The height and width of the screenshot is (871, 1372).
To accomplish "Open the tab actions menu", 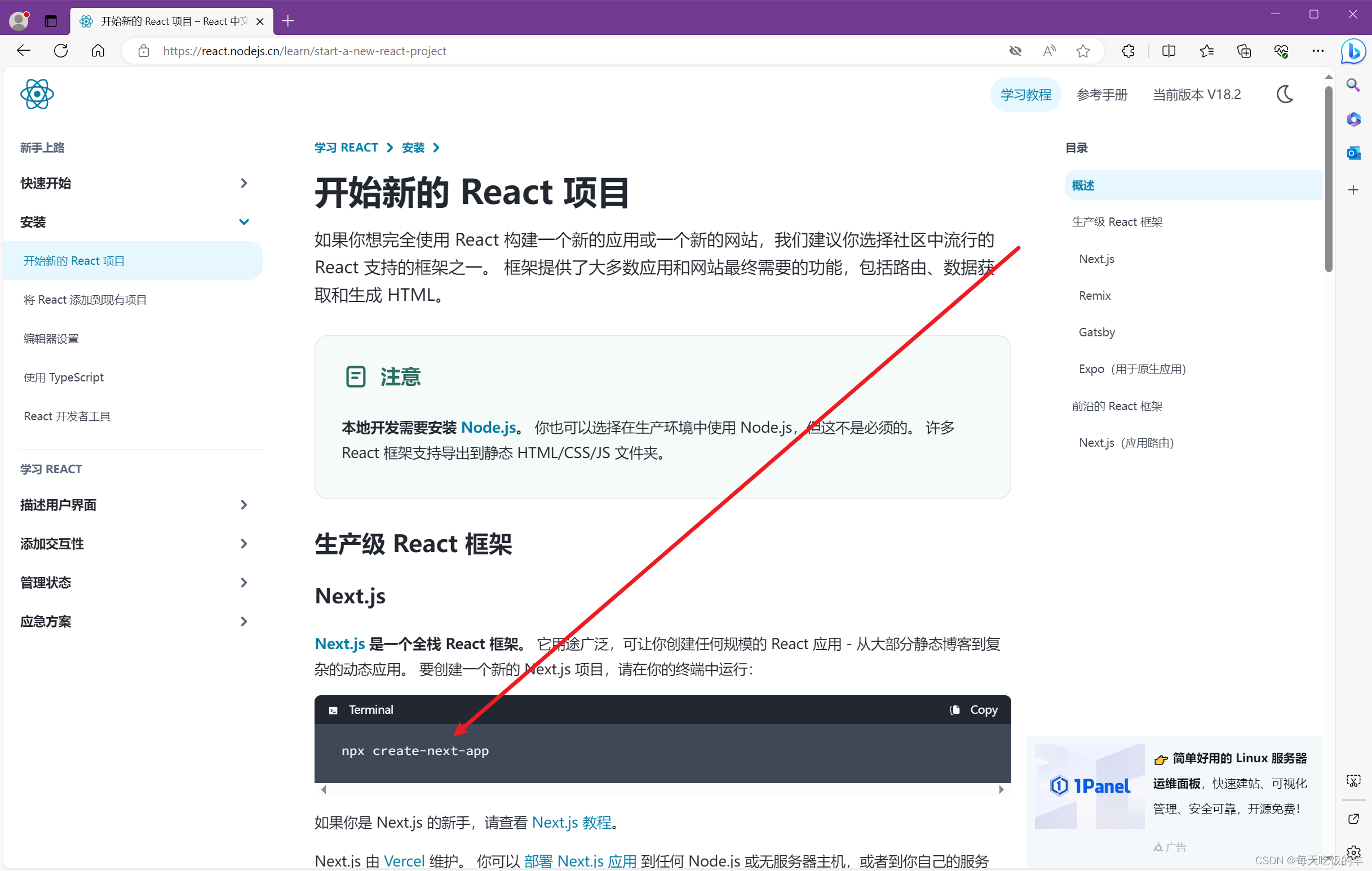I will click(51, 21).
